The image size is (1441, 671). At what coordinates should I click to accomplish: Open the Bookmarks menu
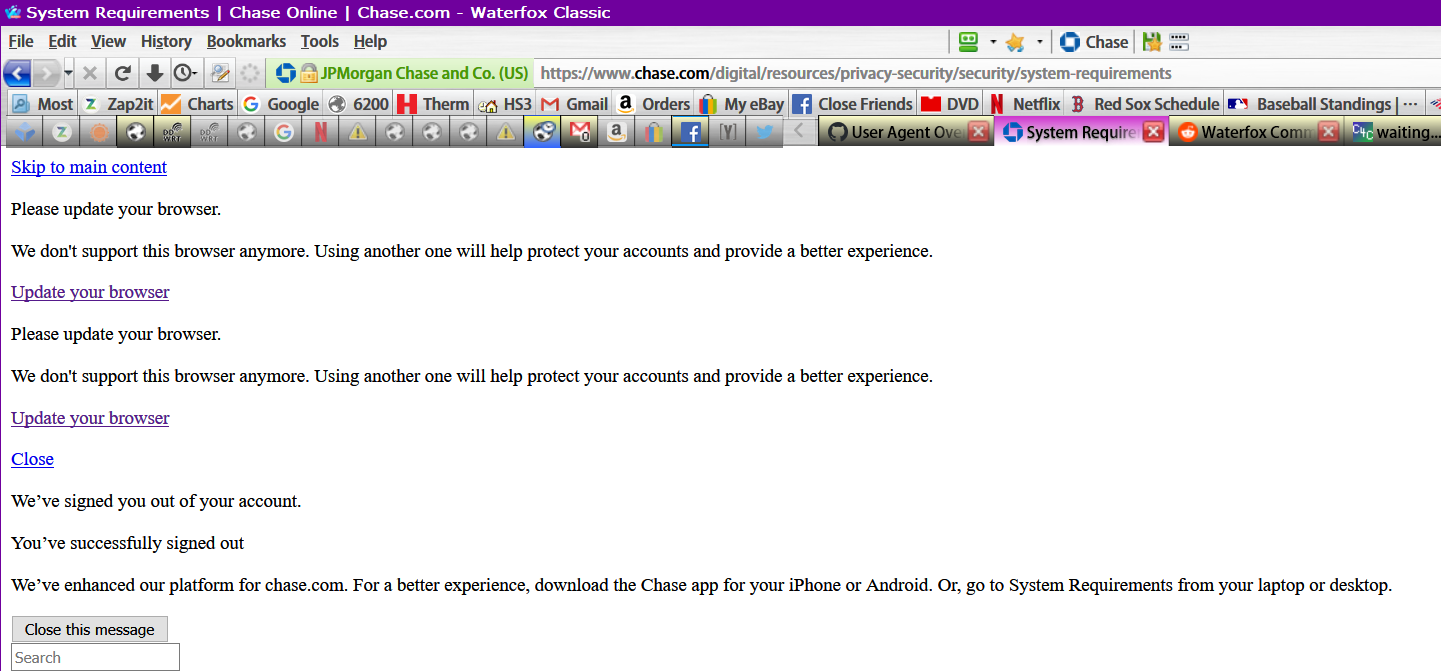[x=246, y=41]
